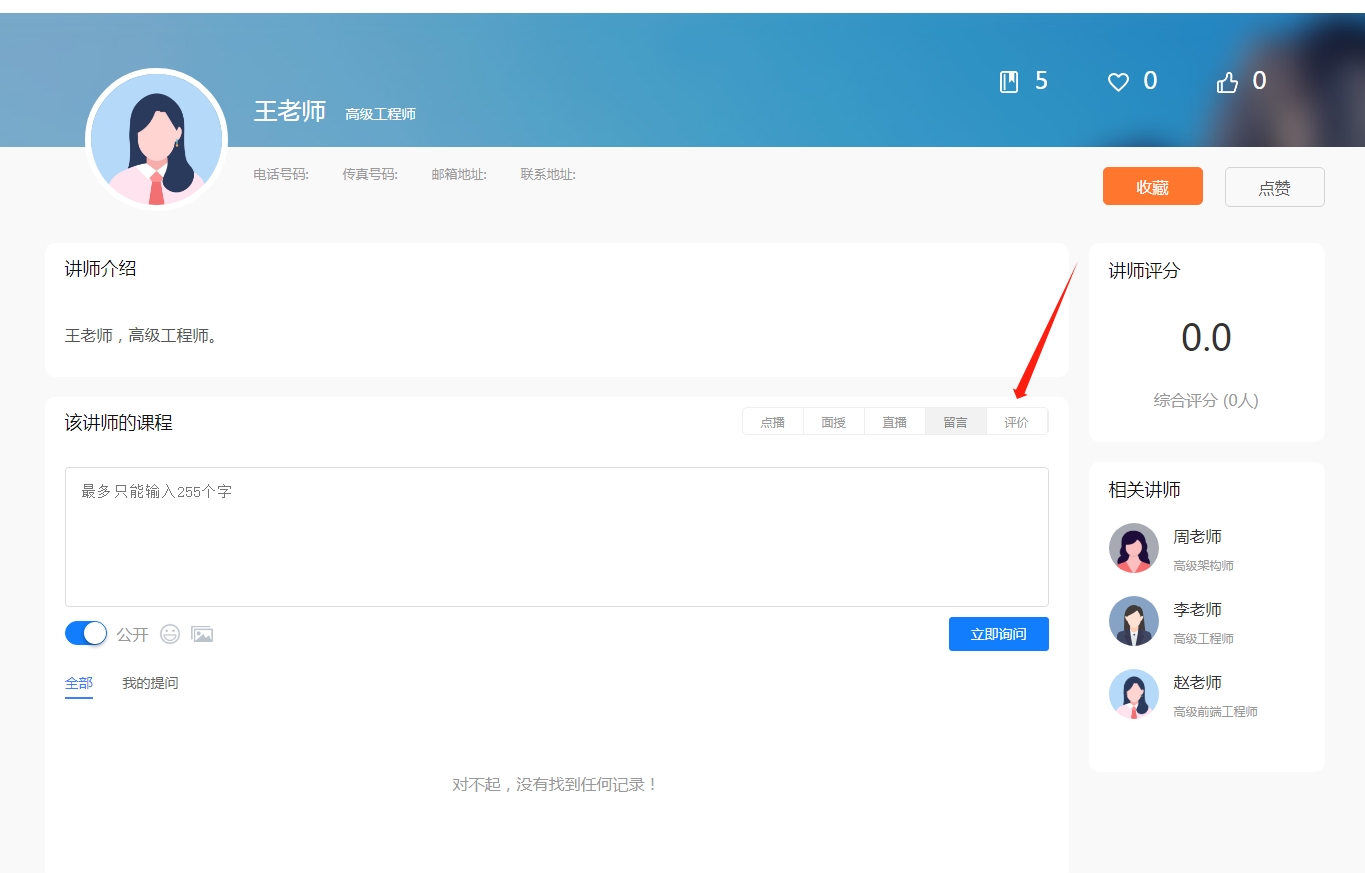The height and width of the screenshot is (873, 1365).
Task: Click the course count book icon
Action: click(1009, 82)
